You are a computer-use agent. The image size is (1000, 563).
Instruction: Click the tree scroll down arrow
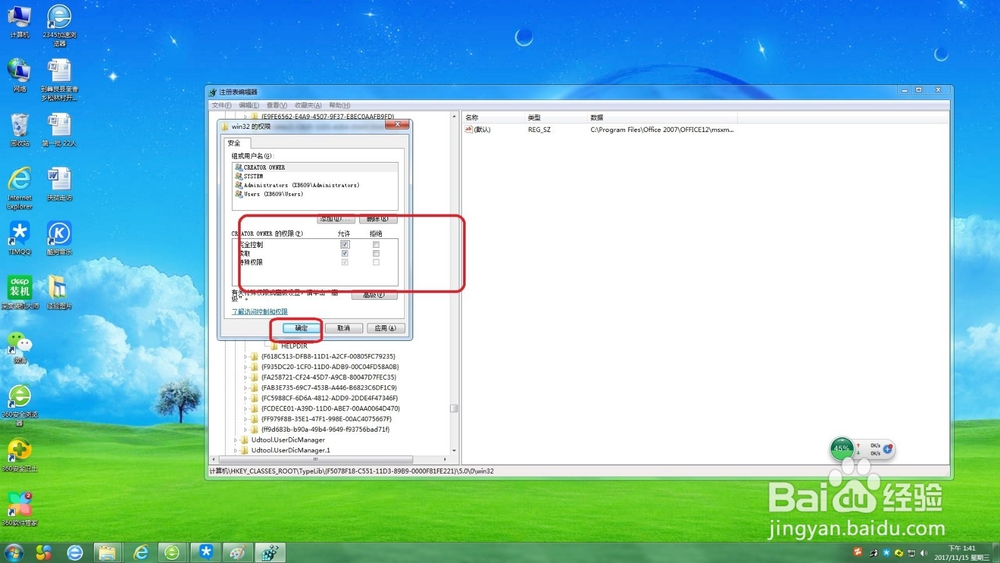[x=454, y=451]
